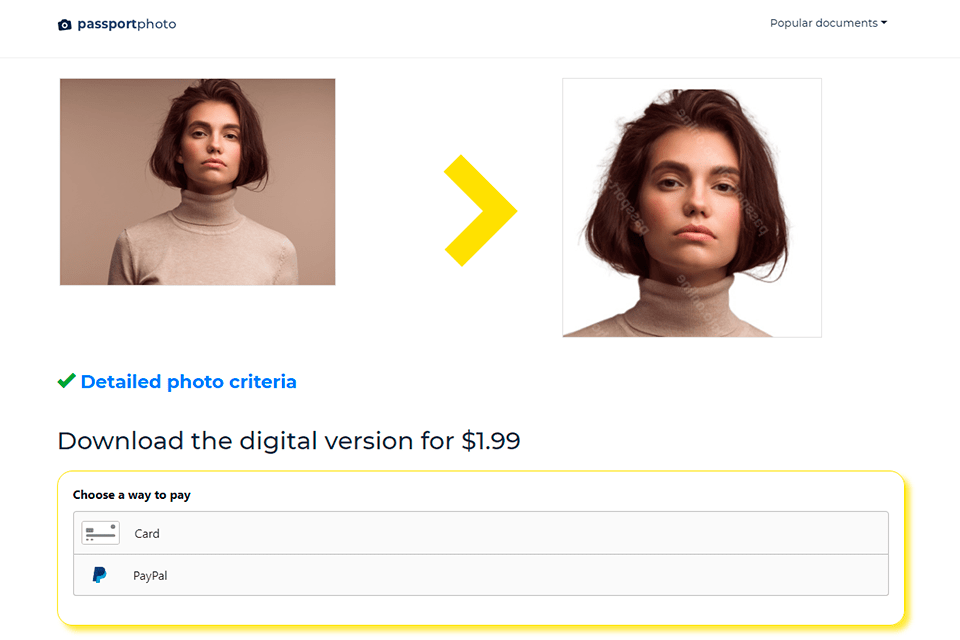Click the PayPal logo icon
The width and height of the screenshot is (960, 640).
point(99,575)
